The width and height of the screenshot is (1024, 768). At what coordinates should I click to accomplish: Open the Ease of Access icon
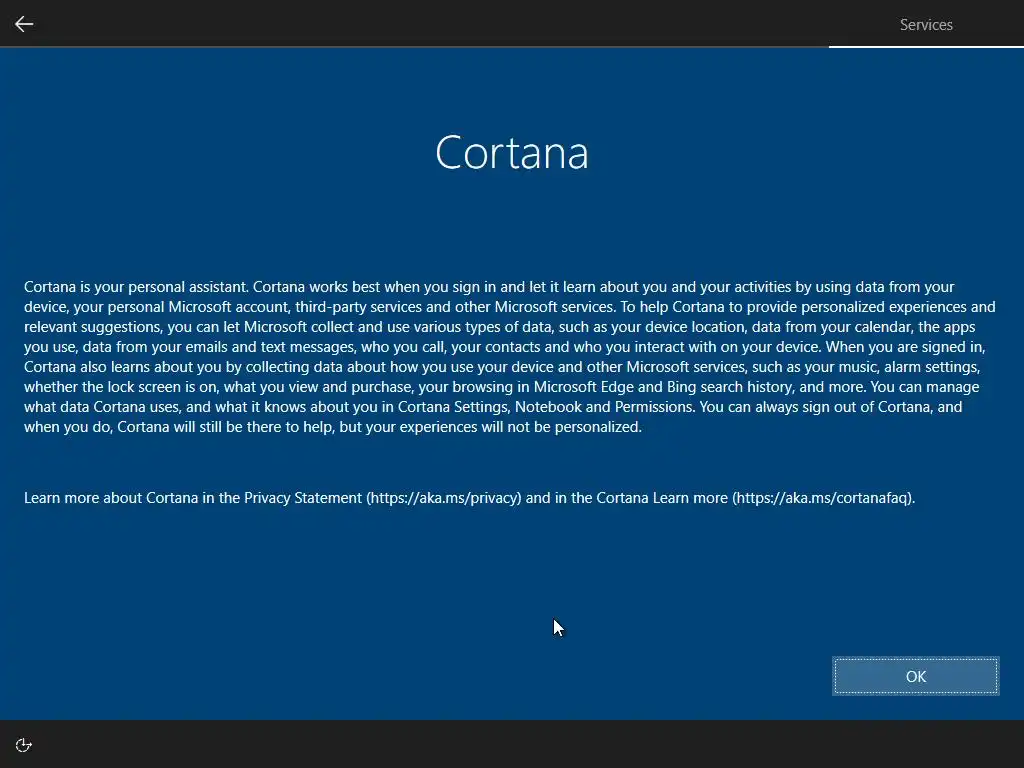click(x=24, y=745)
